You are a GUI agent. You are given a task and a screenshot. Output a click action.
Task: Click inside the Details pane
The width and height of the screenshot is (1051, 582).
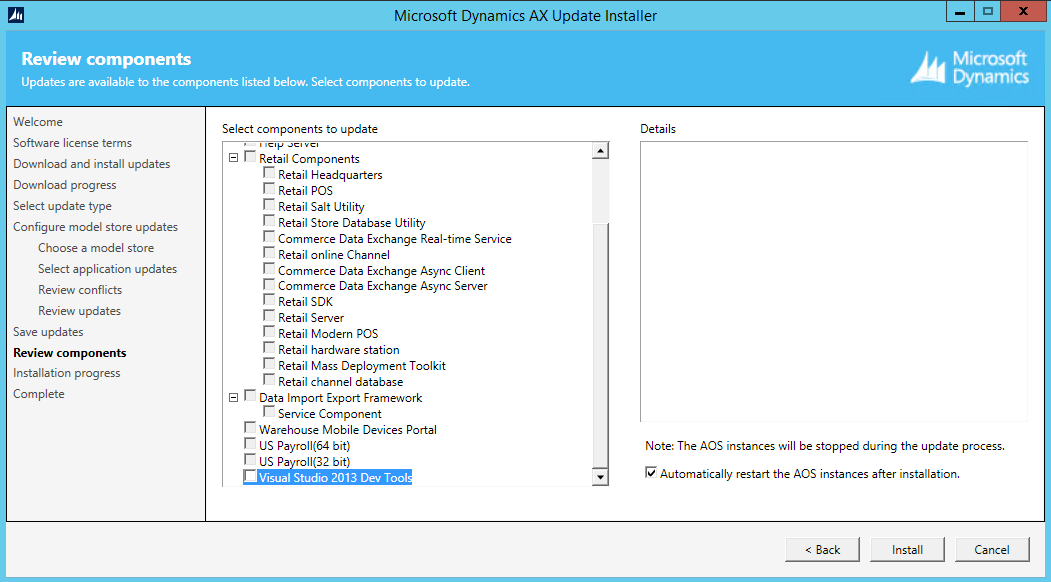pos(833,280)
